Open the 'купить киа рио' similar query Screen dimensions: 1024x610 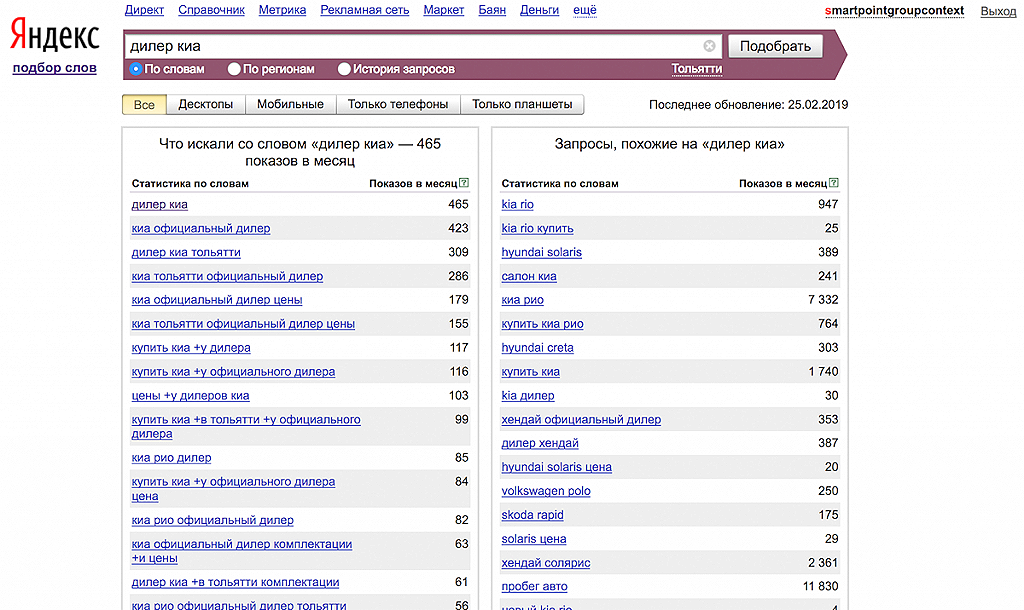pyautogui.click(x=542, y=324)
